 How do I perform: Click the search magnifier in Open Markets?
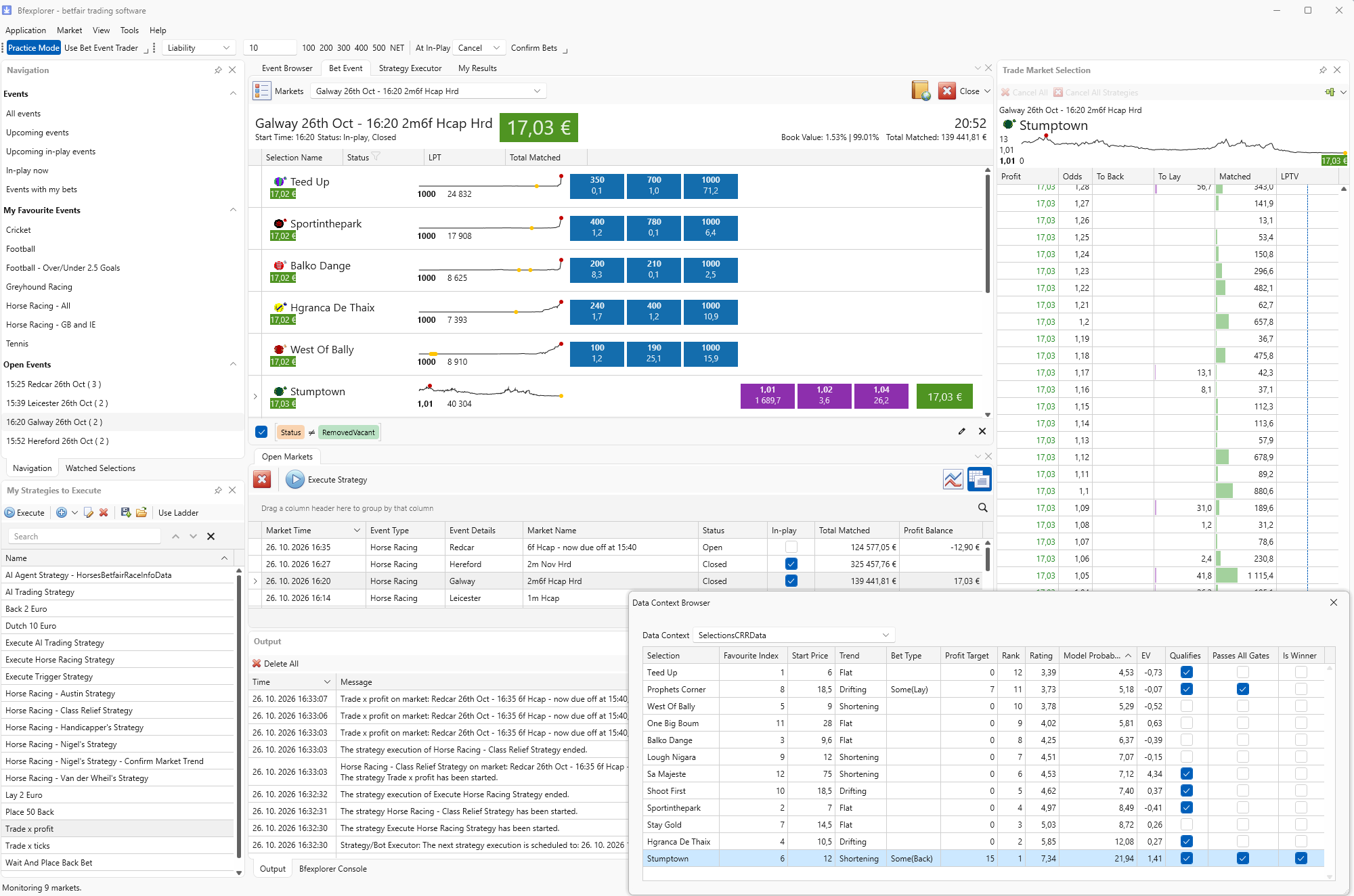(982, 508)
